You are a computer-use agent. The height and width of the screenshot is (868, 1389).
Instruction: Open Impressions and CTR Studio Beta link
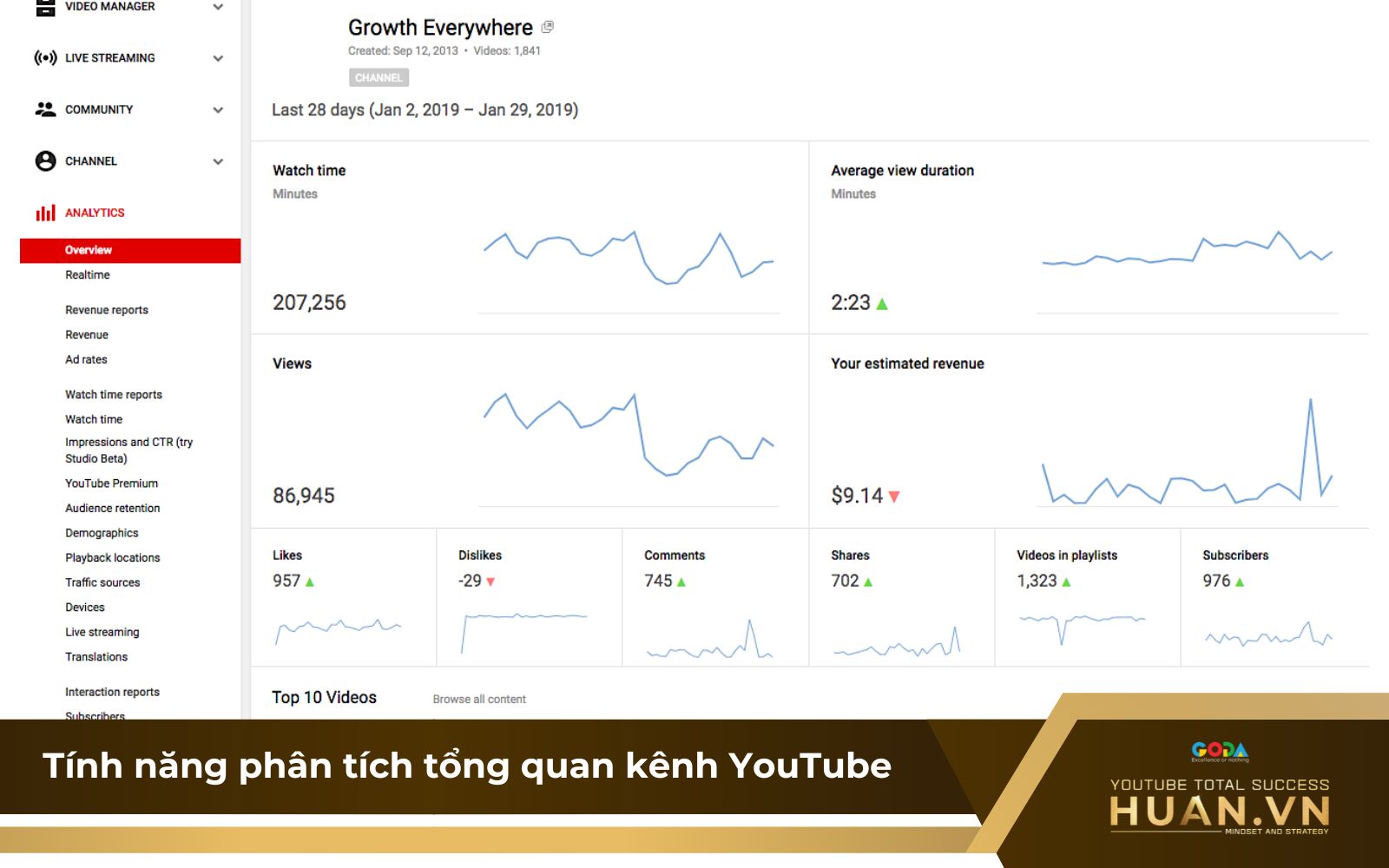pyautogui.click(x=128, y=450)
